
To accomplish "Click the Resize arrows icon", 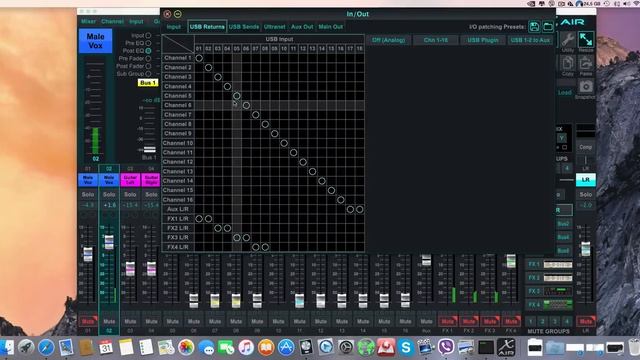I will coord(586,40).
